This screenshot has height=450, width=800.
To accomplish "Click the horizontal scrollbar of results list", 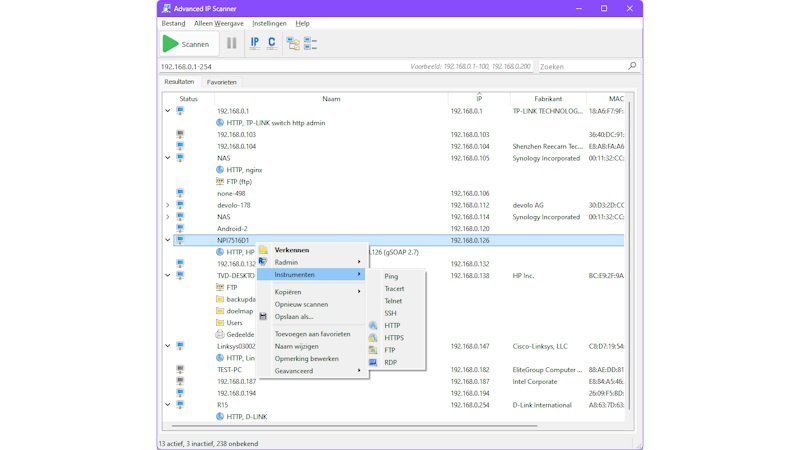I will (x=354, y=426).
